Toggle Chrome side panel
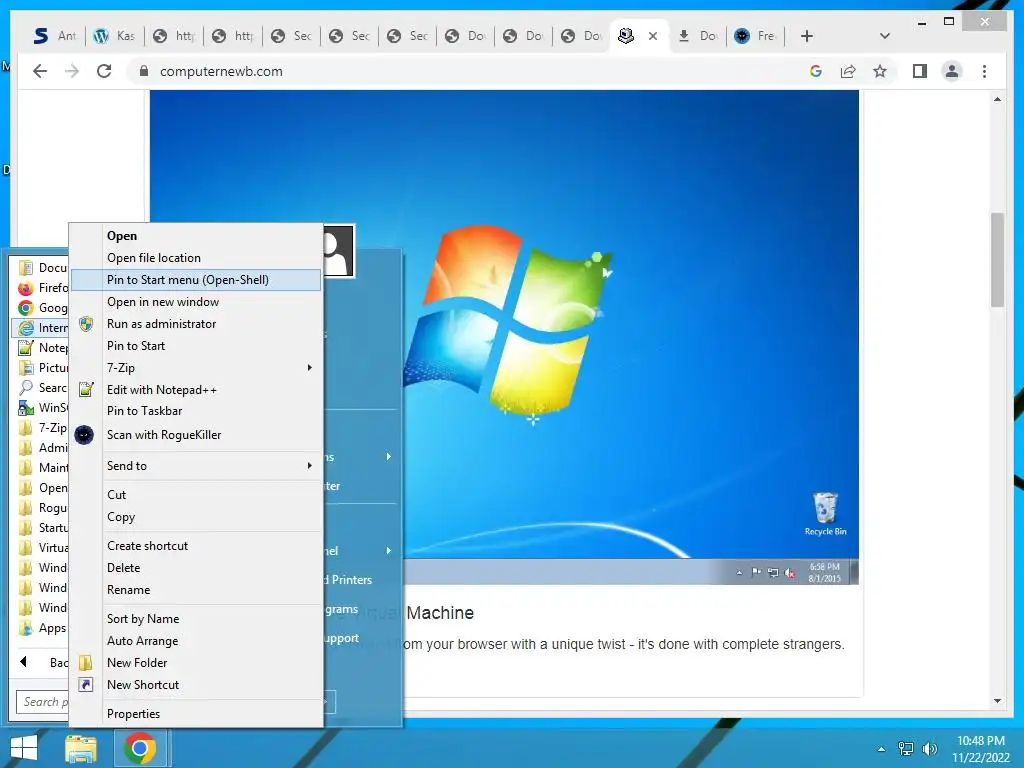Screen dimensions: 1024x768 pyautogui.click(x=920, y=71)
